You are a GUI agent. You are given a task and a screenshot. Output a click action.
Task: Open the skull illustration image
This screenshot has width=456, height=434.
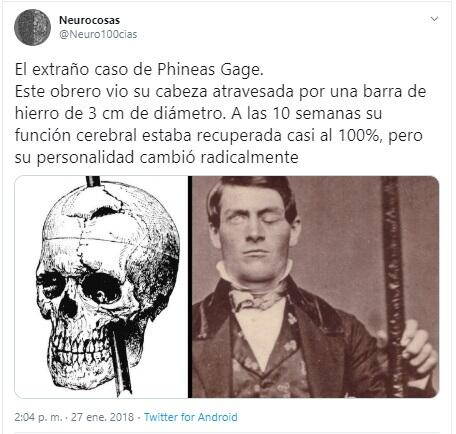[101, 287]
